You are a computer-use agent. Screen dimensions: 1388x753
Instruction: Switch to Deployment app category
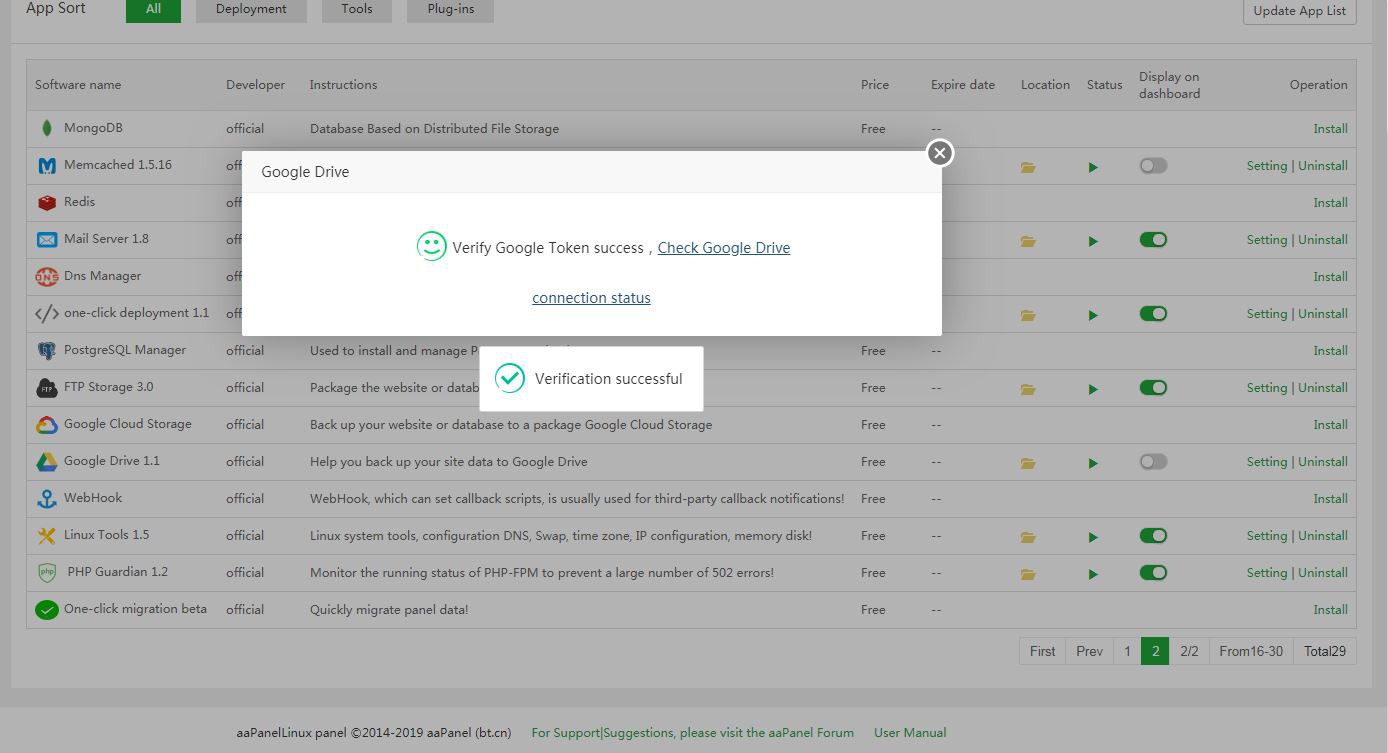251,9
